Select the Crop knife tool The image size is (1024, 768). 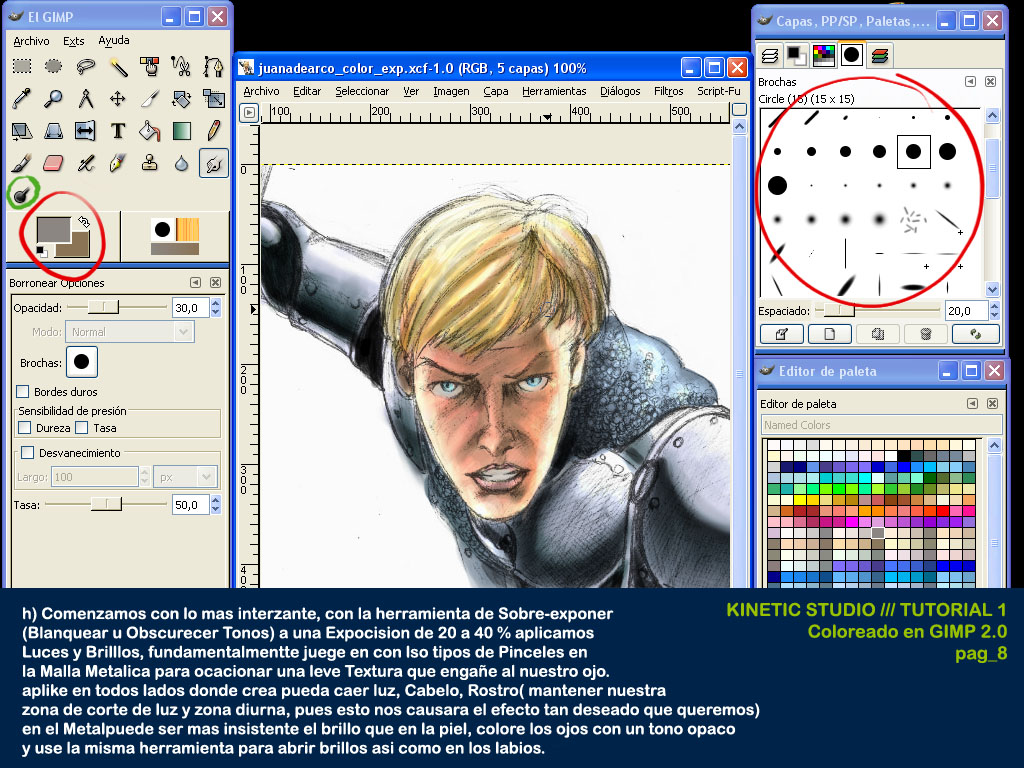[x=150, y=99]
